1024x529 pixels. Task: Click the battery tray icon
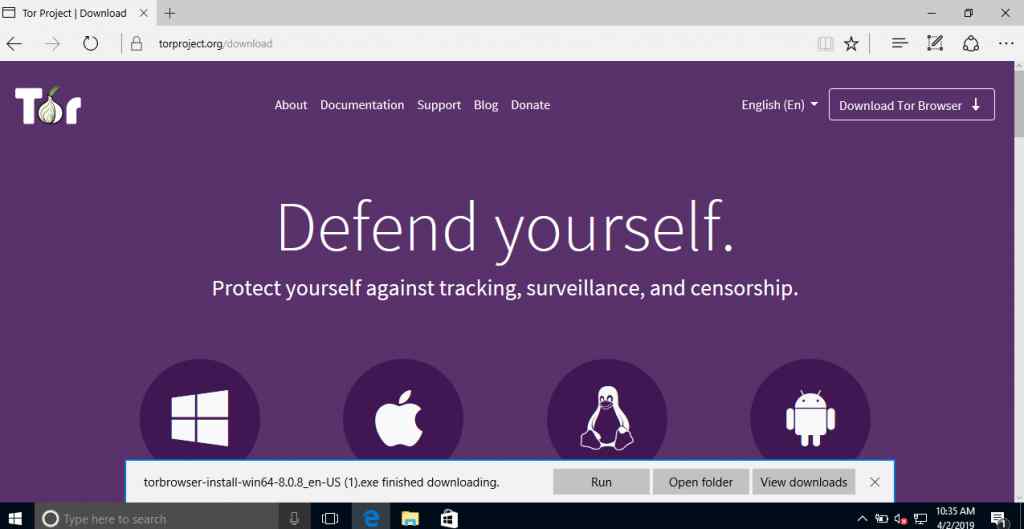[x=882, y=519]
